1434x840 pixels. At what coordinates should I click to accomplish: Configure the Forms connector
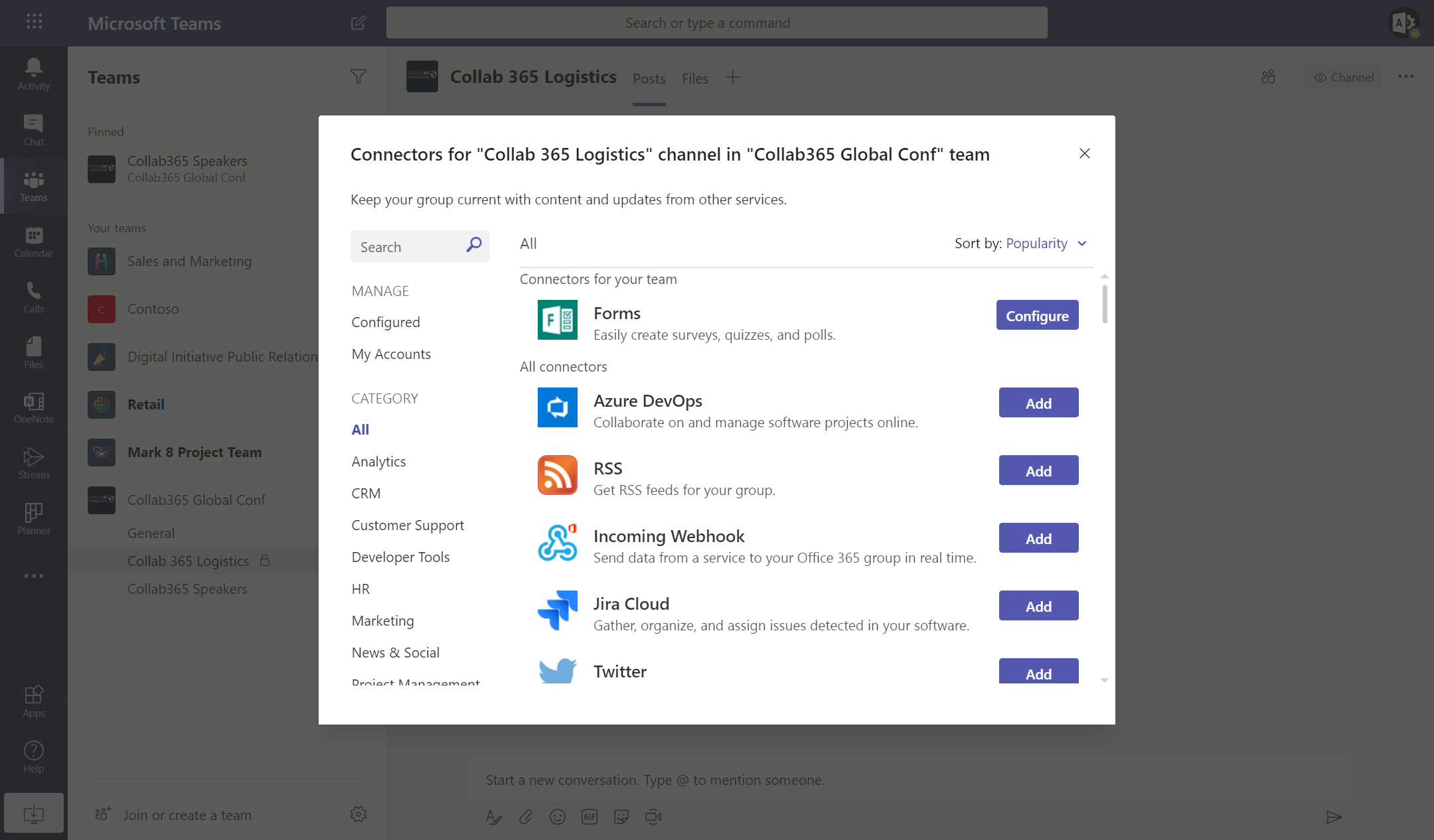pos(1037,315)
